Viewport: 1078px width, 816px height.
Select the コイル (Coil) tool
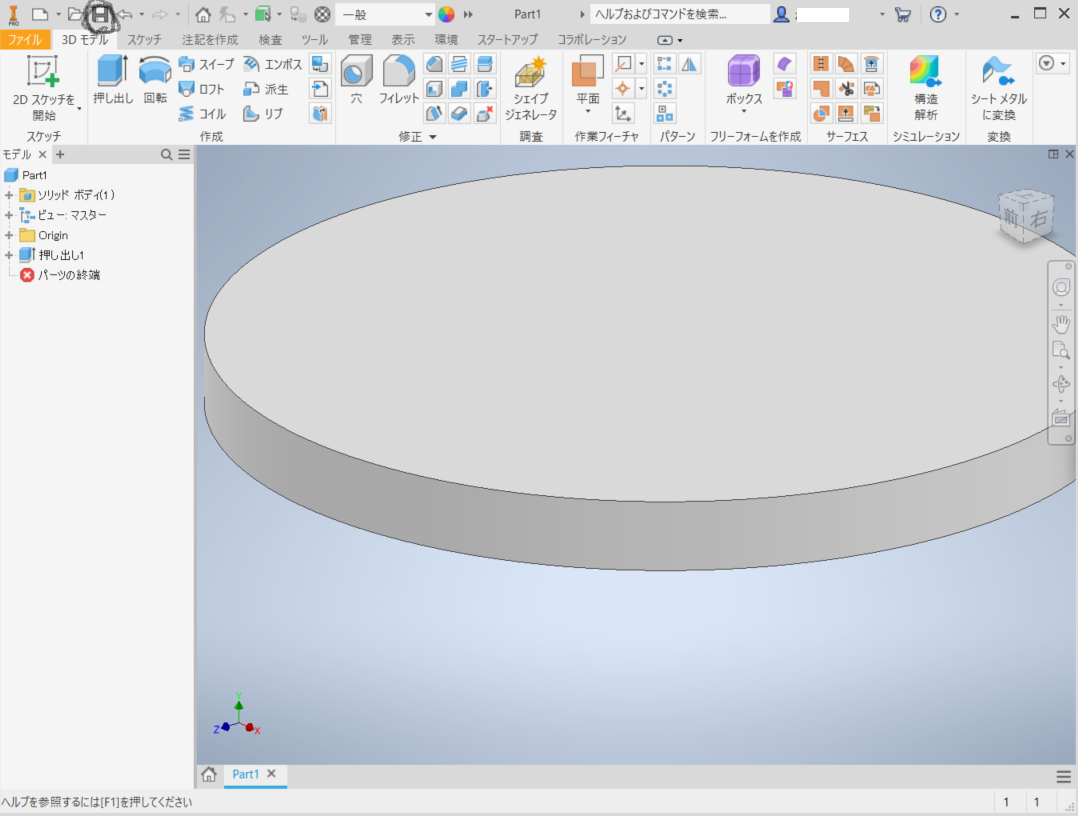point(202,114)
